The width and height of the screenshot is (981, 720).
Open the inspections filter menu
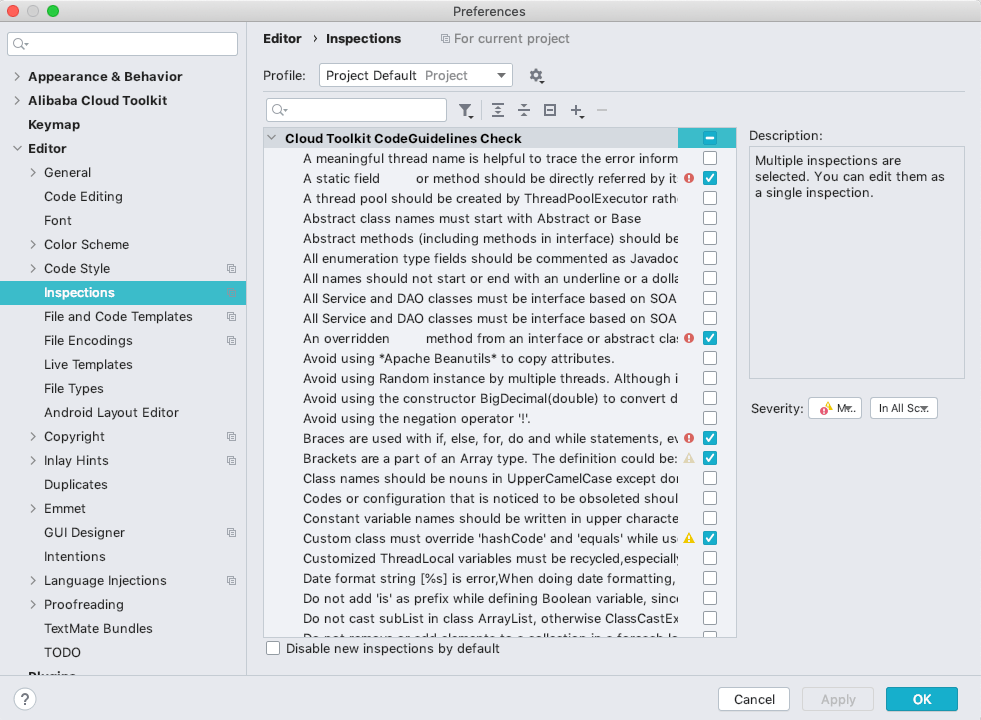[x=466, y=110]
